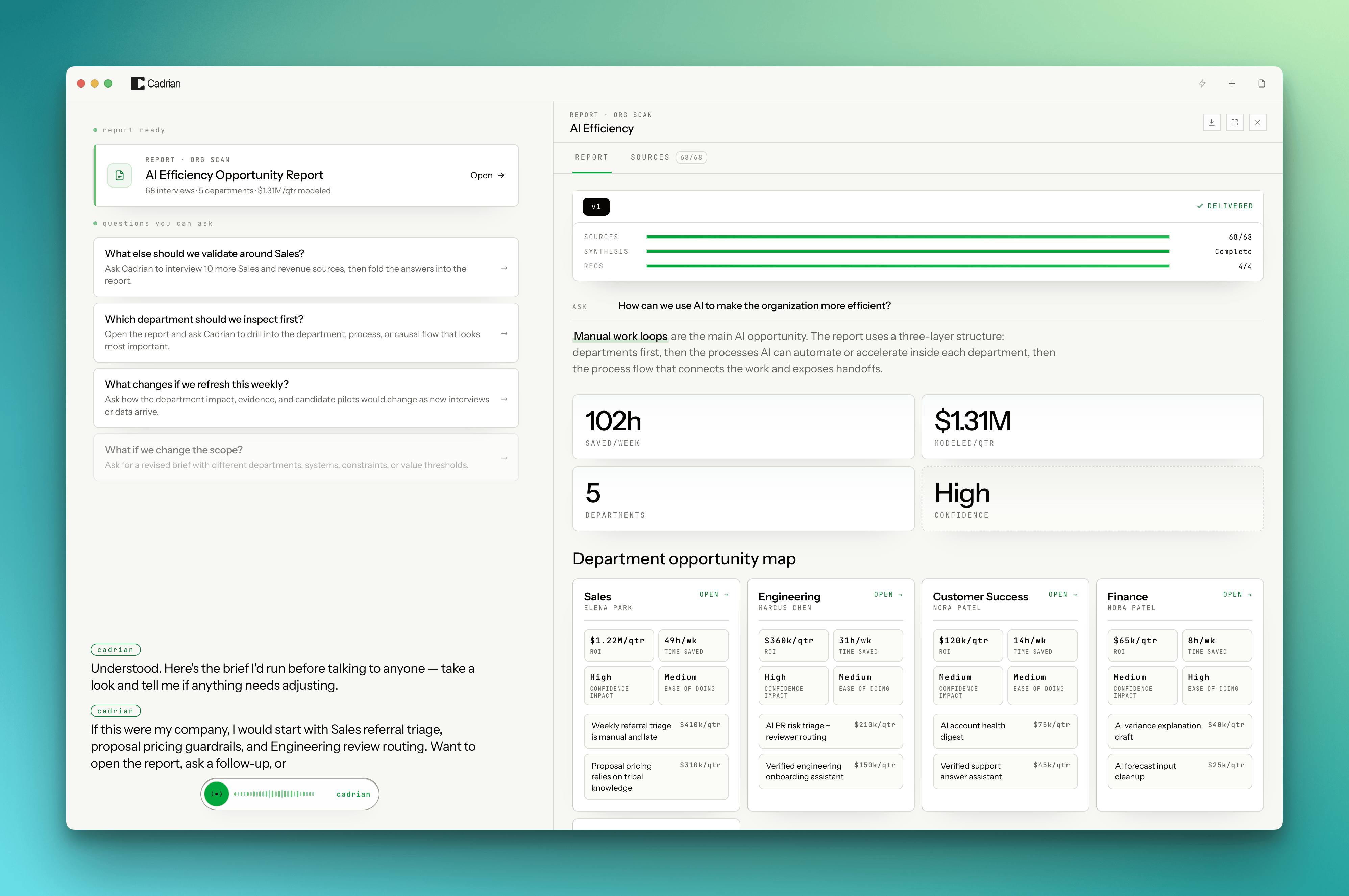Select 'What else should we validate around Sales?'

click(x=306, y=267)
